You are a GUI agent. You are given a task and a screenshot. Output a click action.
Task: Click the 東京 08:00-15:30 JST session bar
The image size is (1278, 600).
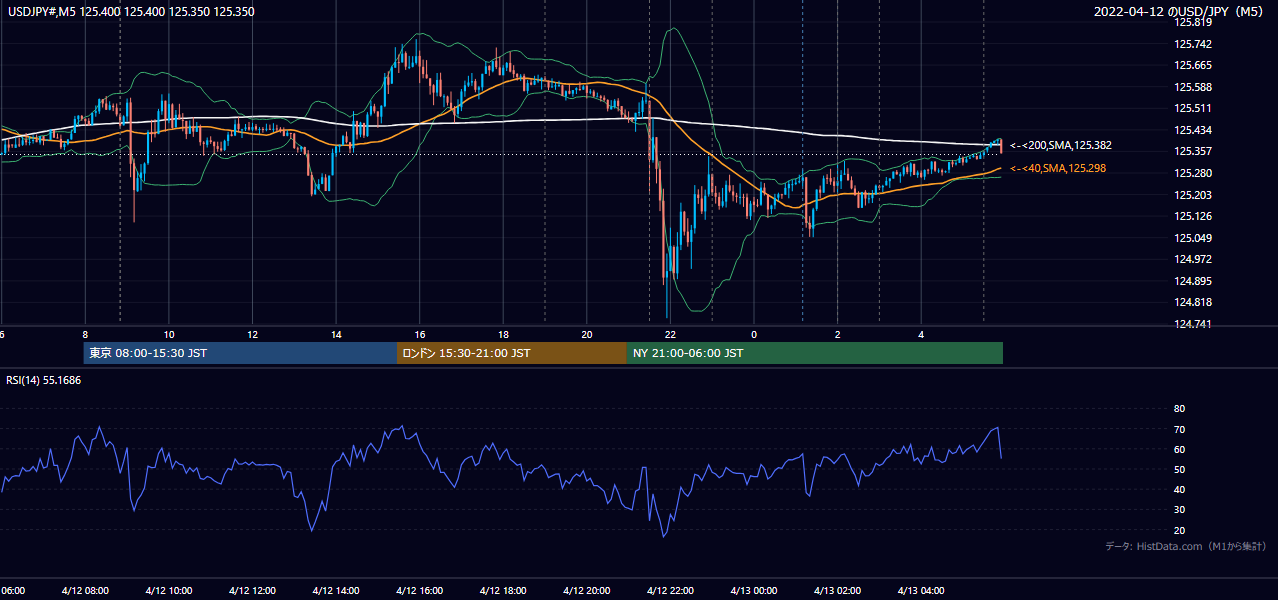(x=240, y=353)
